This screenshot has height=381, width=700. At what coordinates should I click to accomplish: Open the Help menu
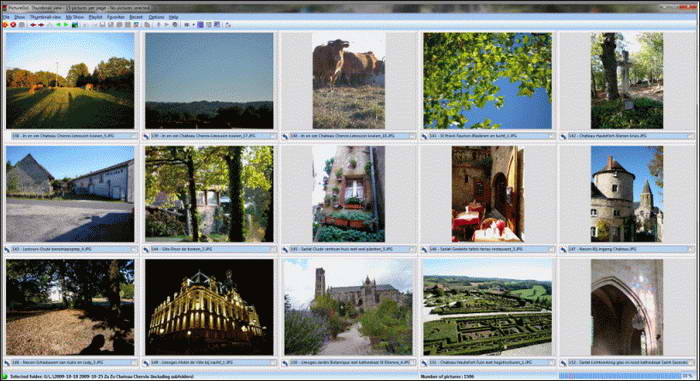[173, 17]
